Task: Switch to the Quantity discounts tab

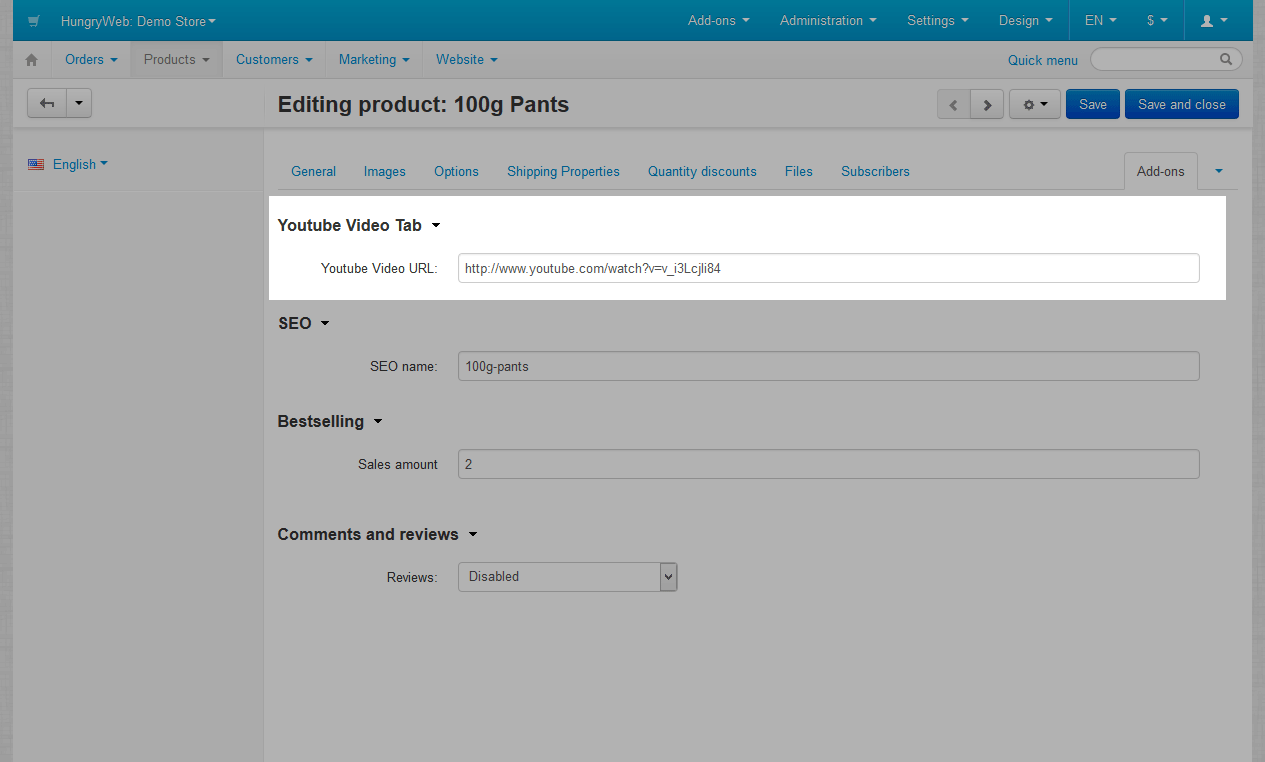Action: coord(702,171)
